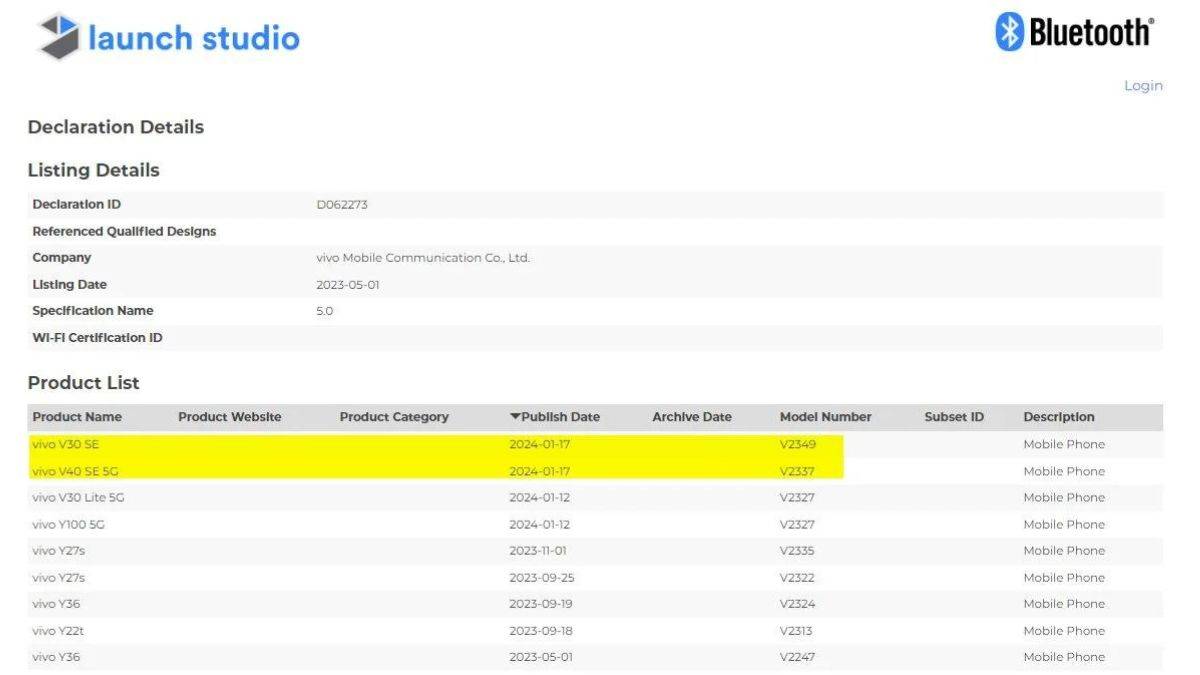Click Specification Name value 5.0

324,311
